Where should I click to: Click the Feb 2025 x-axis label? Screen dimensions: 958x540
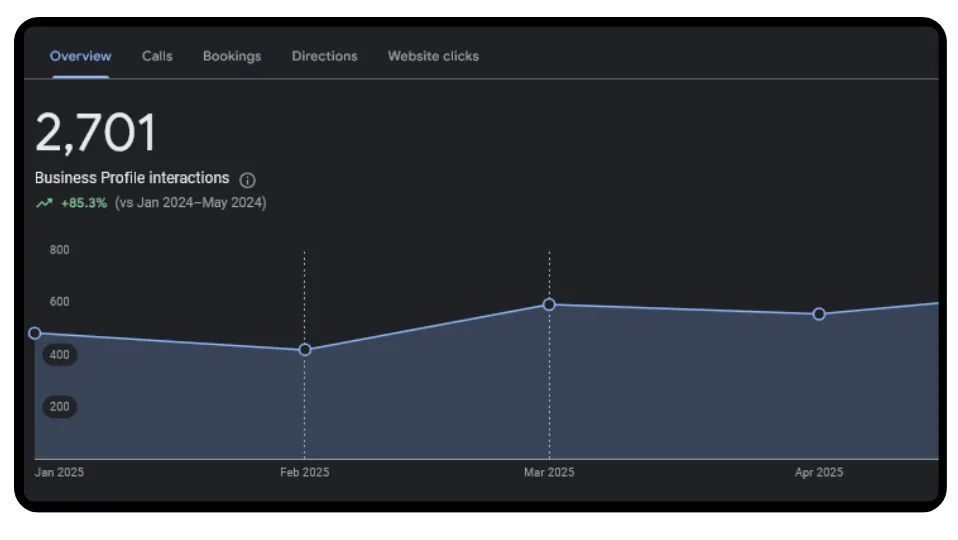click(x=304, y=472)
